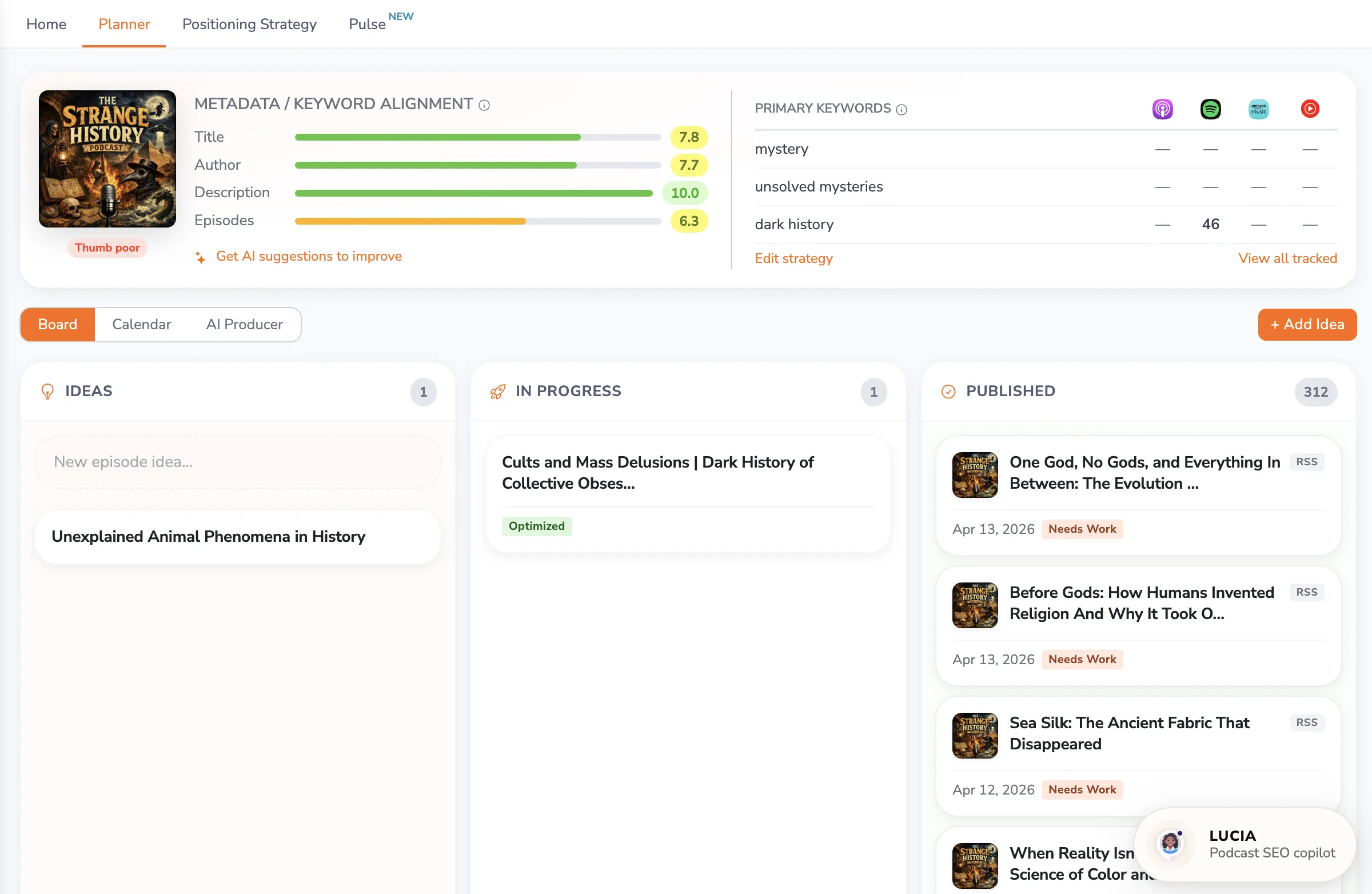Click the Optimized status tag on Cults episode
Viewport: 1372px width, 894px height.
point(537,526)
